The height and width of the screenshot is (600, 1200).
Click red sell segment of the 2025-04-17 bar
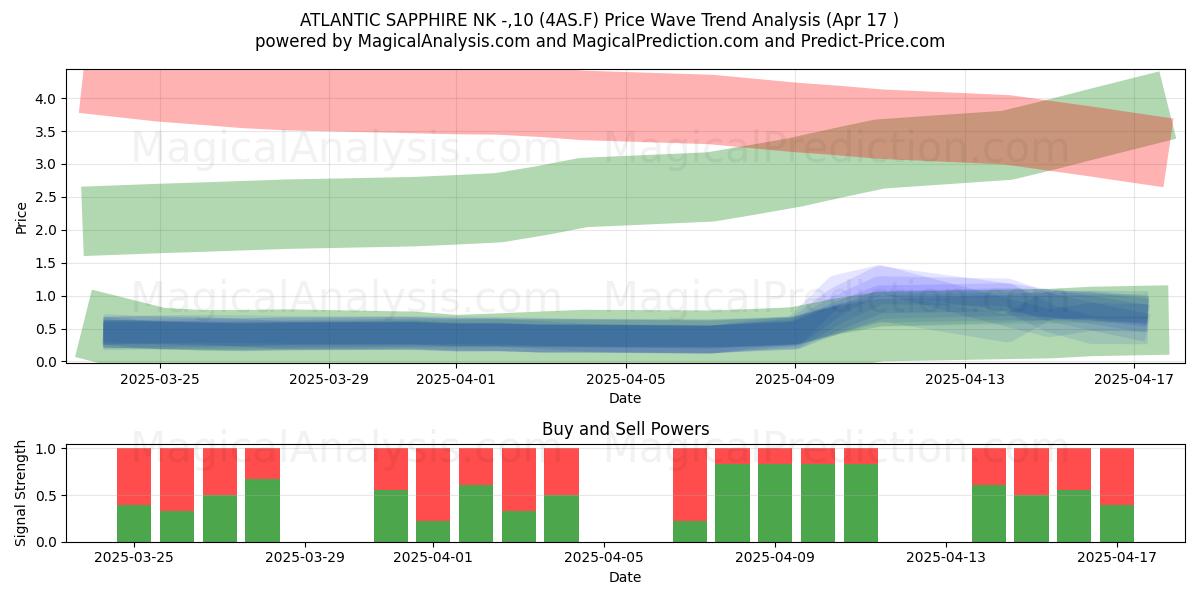pyautogui.click(x=1117, y=477)
